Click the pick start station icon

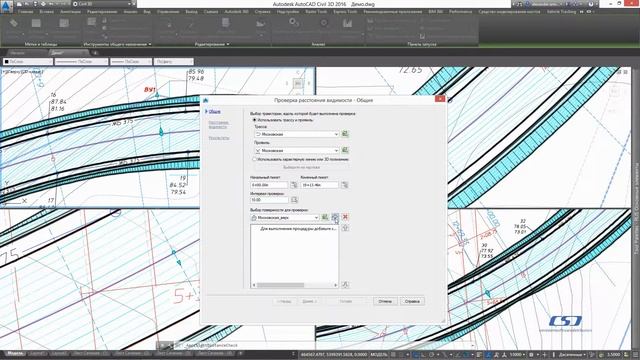point(294,185)
